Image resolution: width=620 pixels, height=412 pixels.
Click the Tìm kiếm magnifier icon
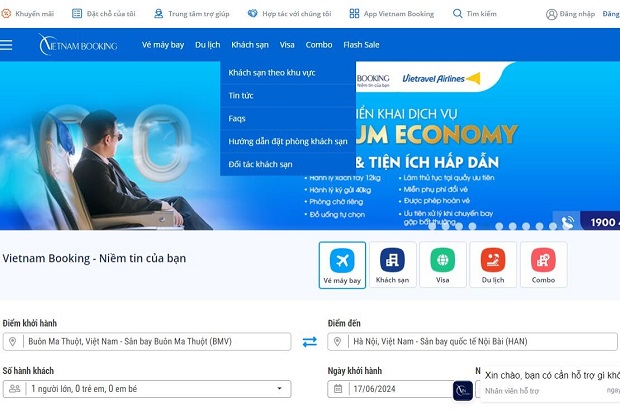coord(457,13)
